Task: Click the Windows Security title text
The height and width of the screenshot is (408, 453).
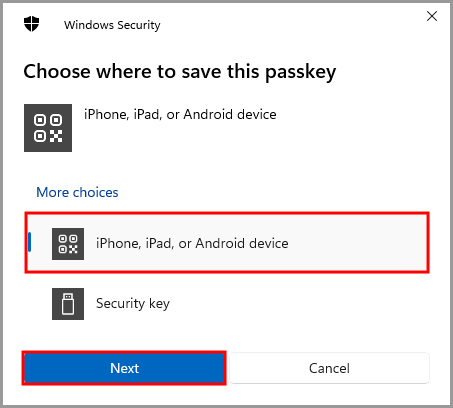Action: 112,25
